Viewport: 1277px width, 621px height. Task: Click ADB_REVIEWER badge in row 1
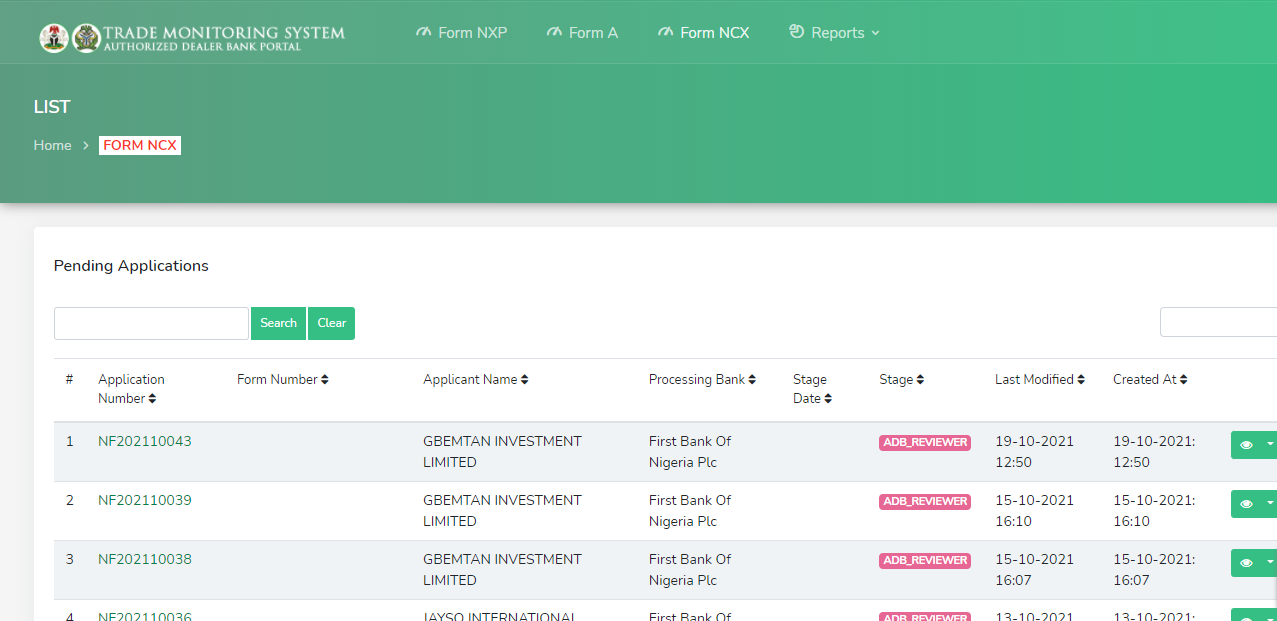pos(925,443)
